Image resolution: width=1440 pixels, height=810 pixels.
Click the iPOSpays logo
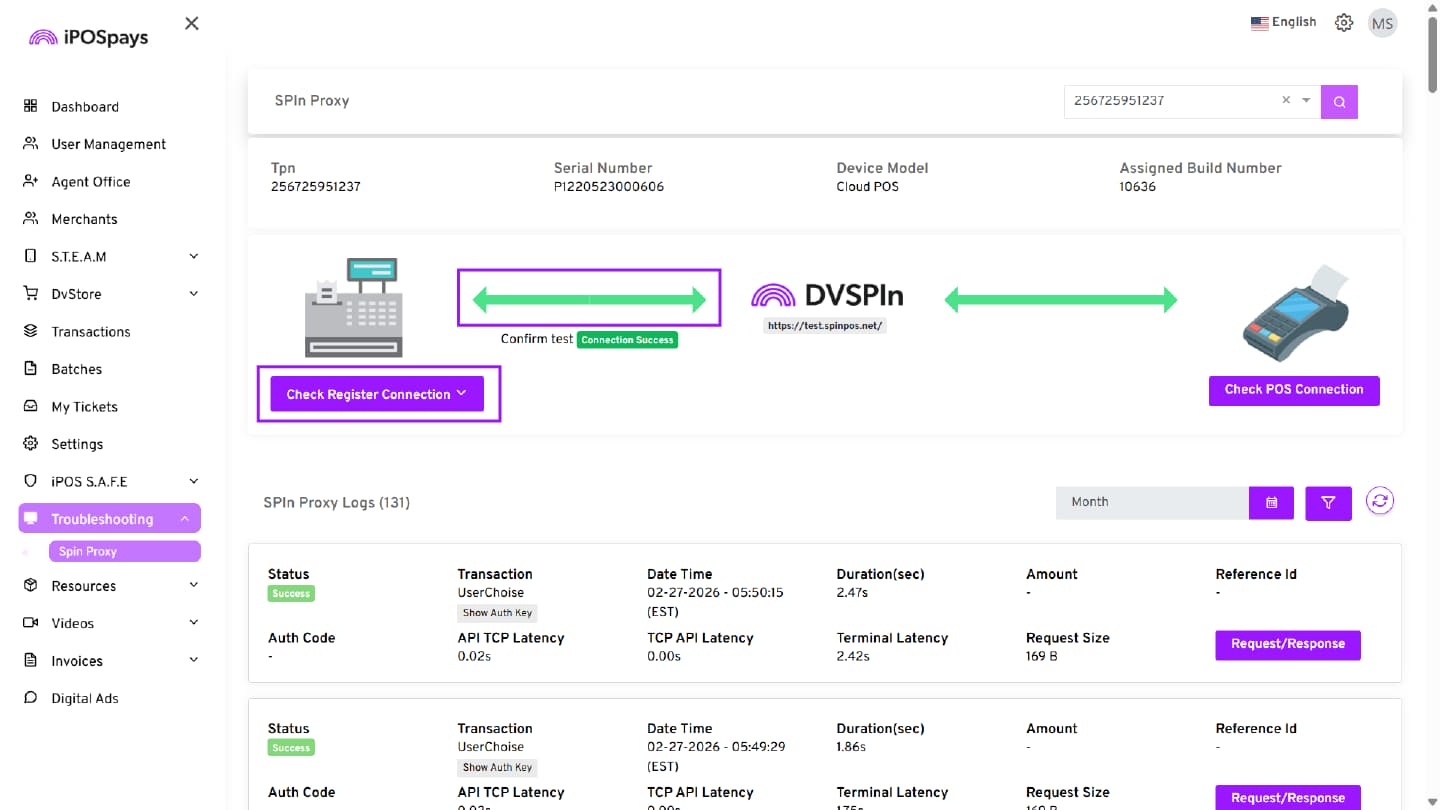click(89, 37)
